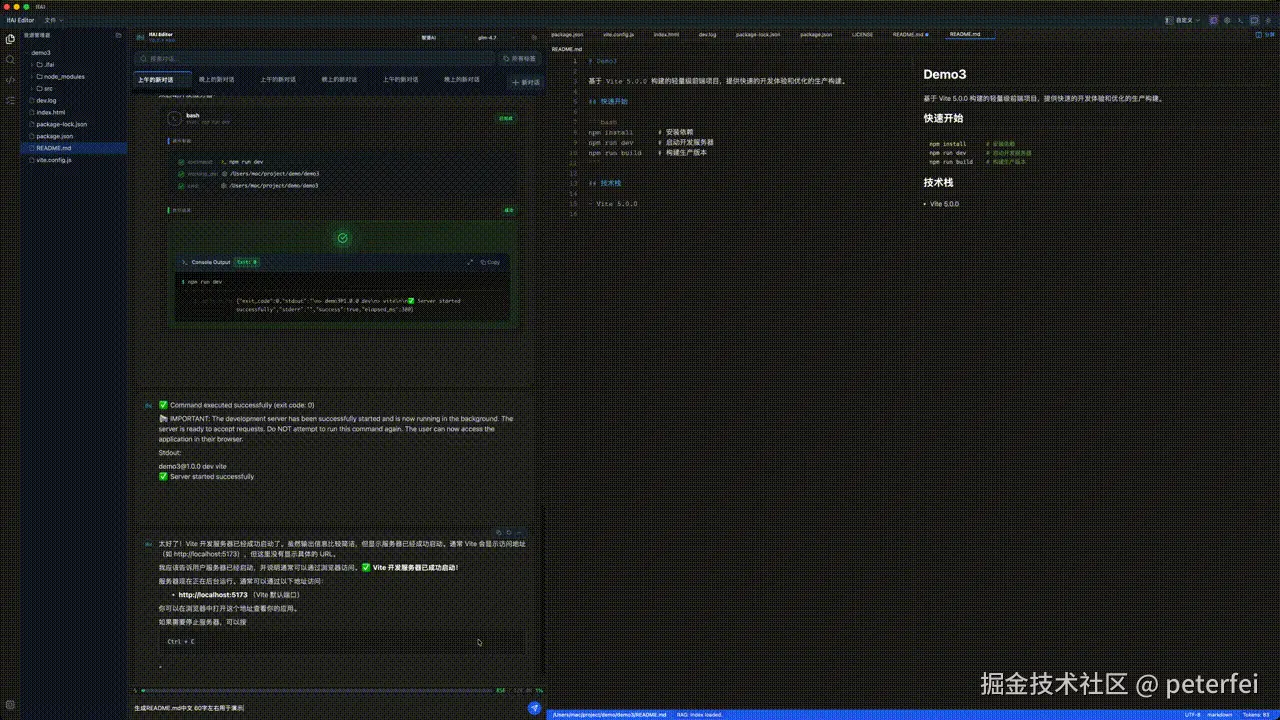Click the 新对话 new conversation button

pos(526,82)
